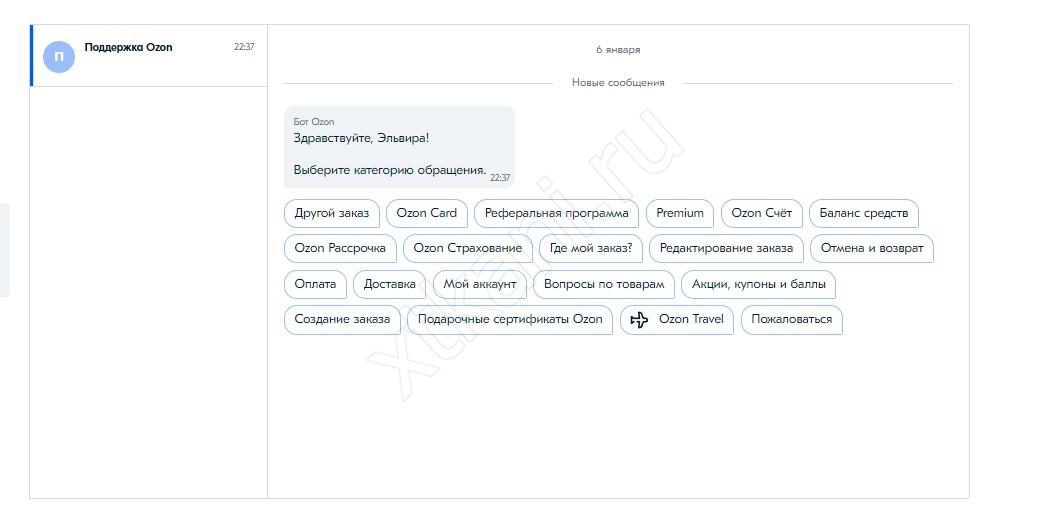This screenshot has width=1053, height=510.
Task: Choose the Ozon Card category chip
Action: click(427, 213)
